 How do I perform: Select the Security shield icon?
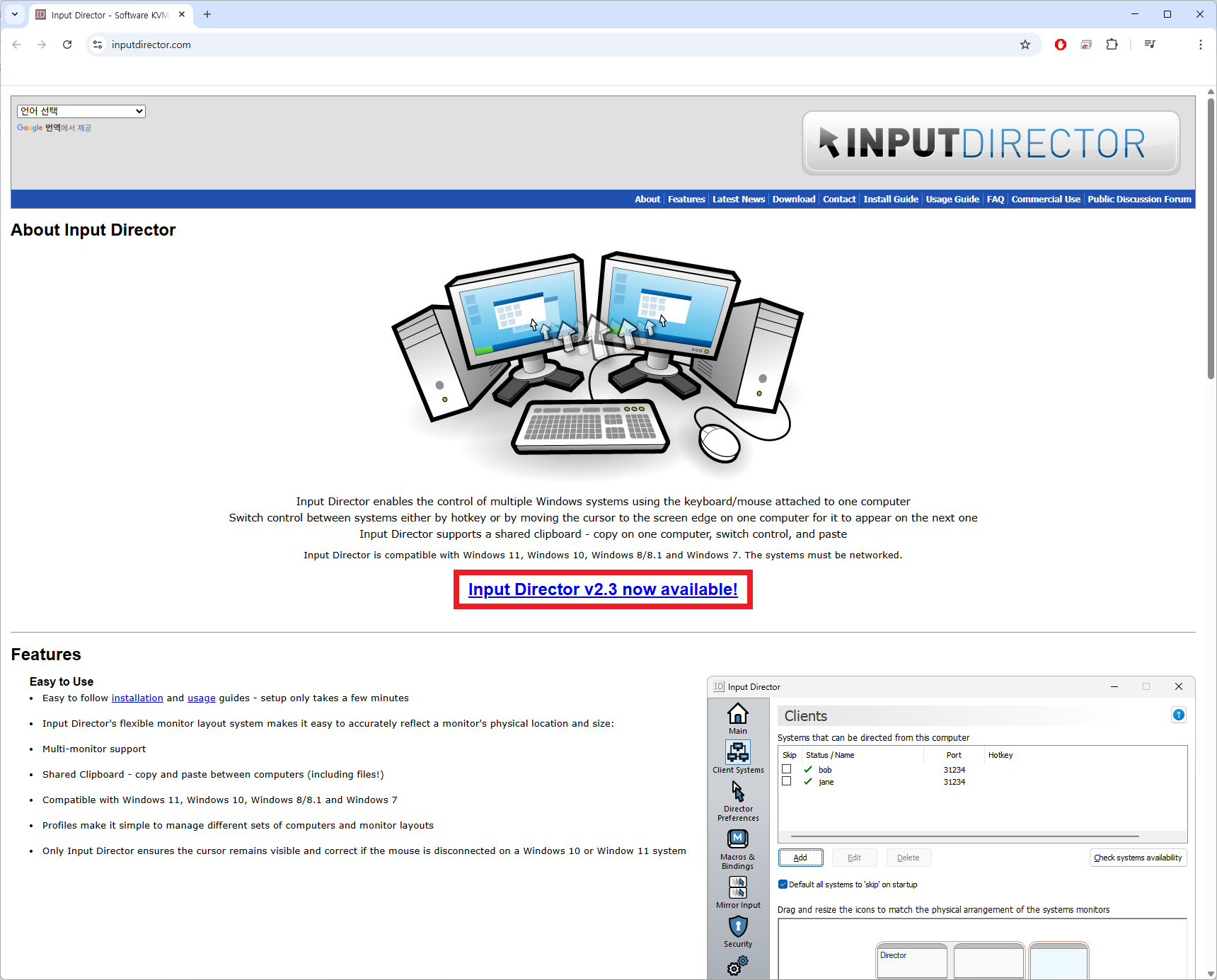click(x=738, y=932)
